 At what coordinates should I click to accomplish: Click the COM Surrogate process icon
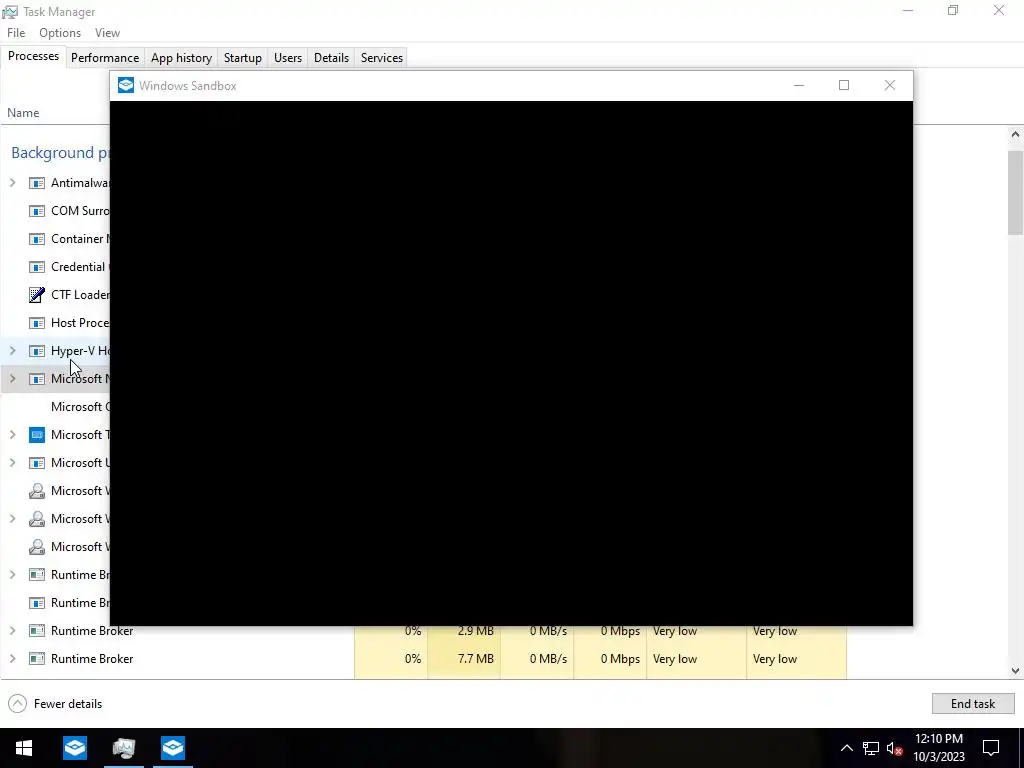[37, 211]
